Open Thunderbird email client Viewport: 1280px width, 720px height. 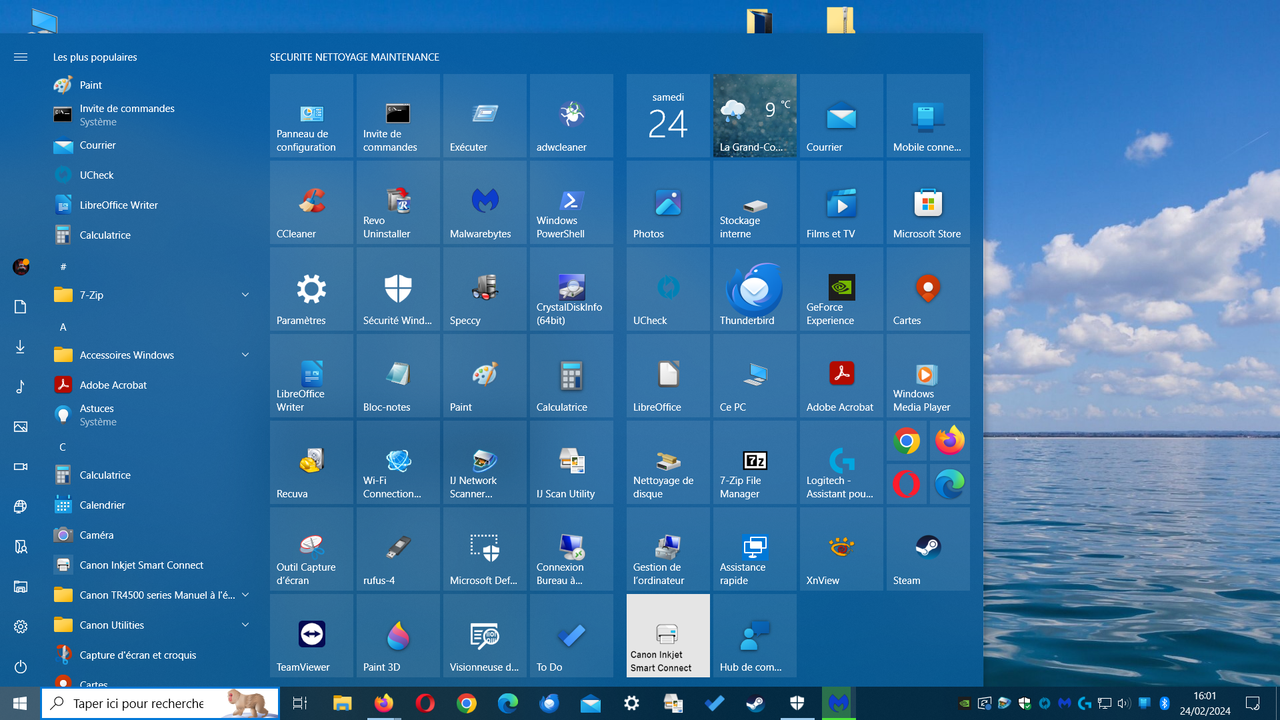(754, 290)
